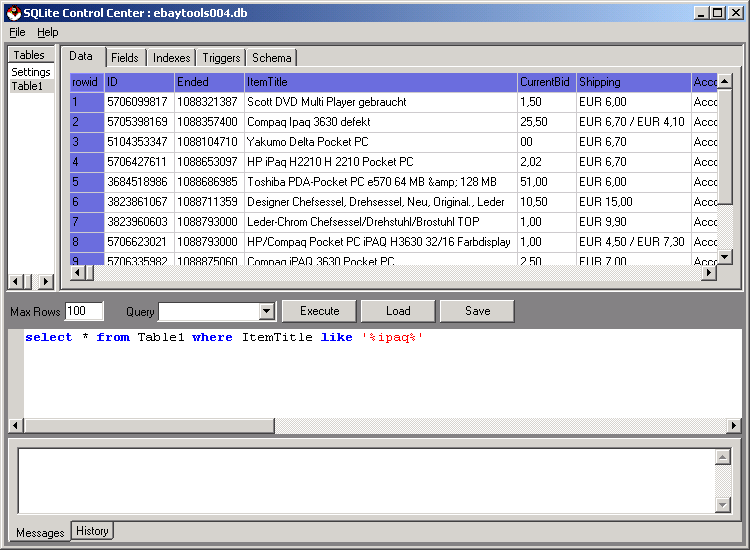Open the Help menu

(x=48, y=32)
